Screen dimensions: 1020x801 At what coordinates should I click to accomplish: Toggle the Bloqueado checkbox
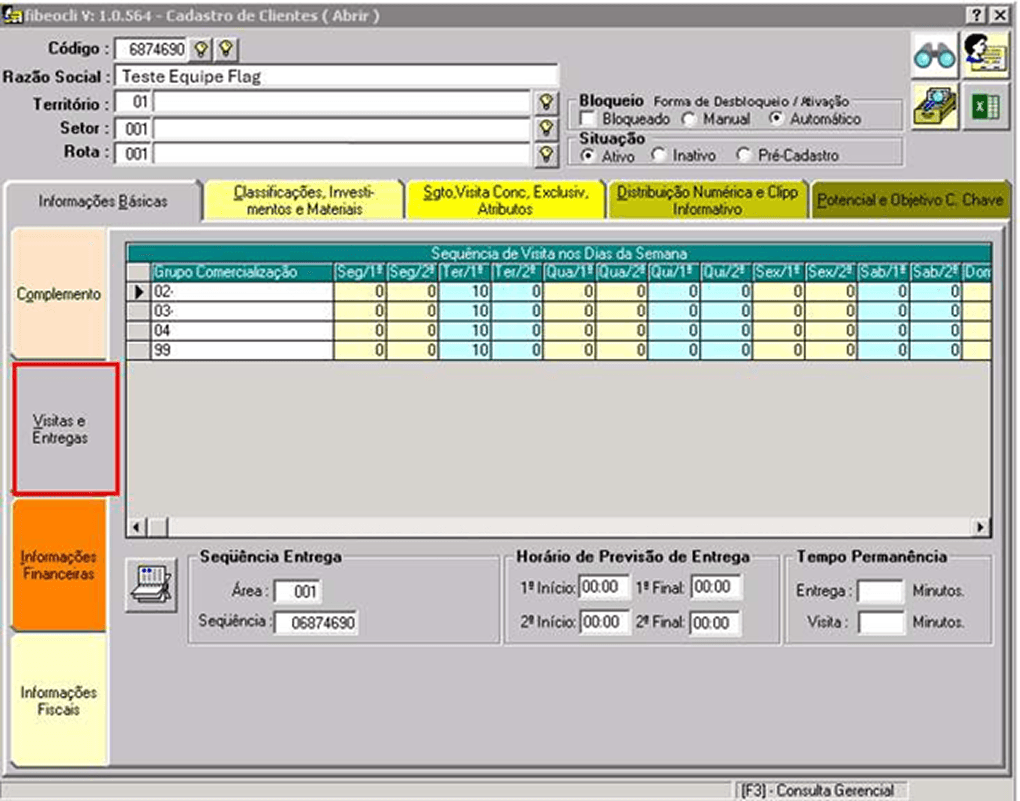click(x=587, y=119)
